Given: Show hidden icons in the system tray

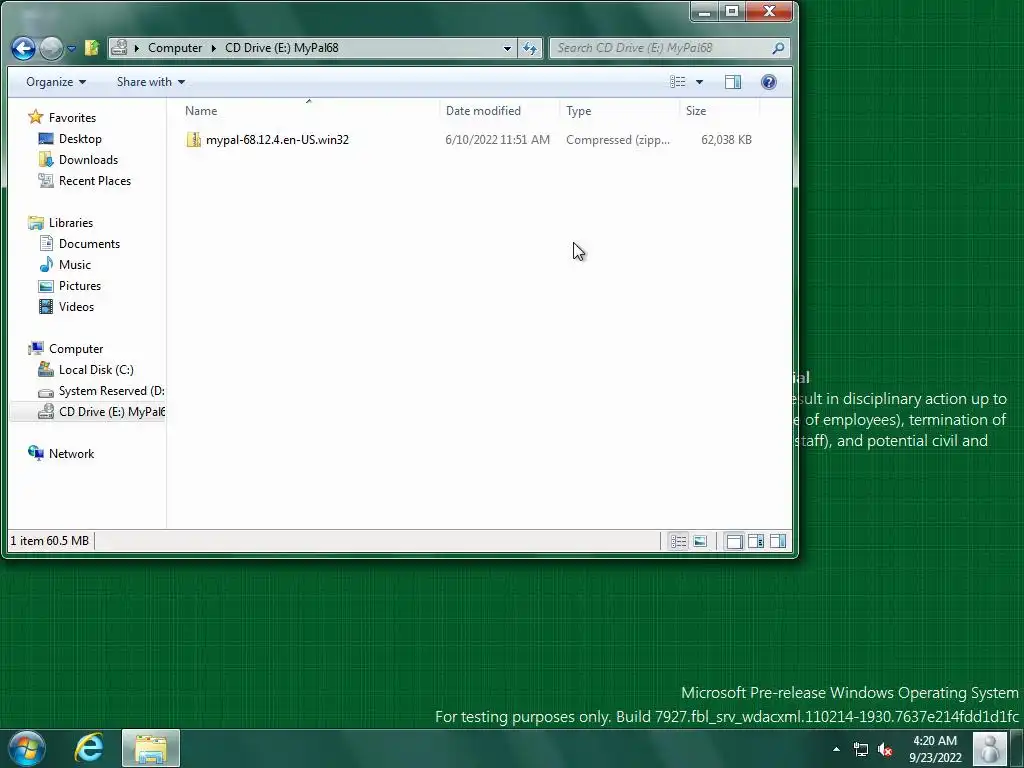Looking at the screenshot, I should (x=837, y=749).
